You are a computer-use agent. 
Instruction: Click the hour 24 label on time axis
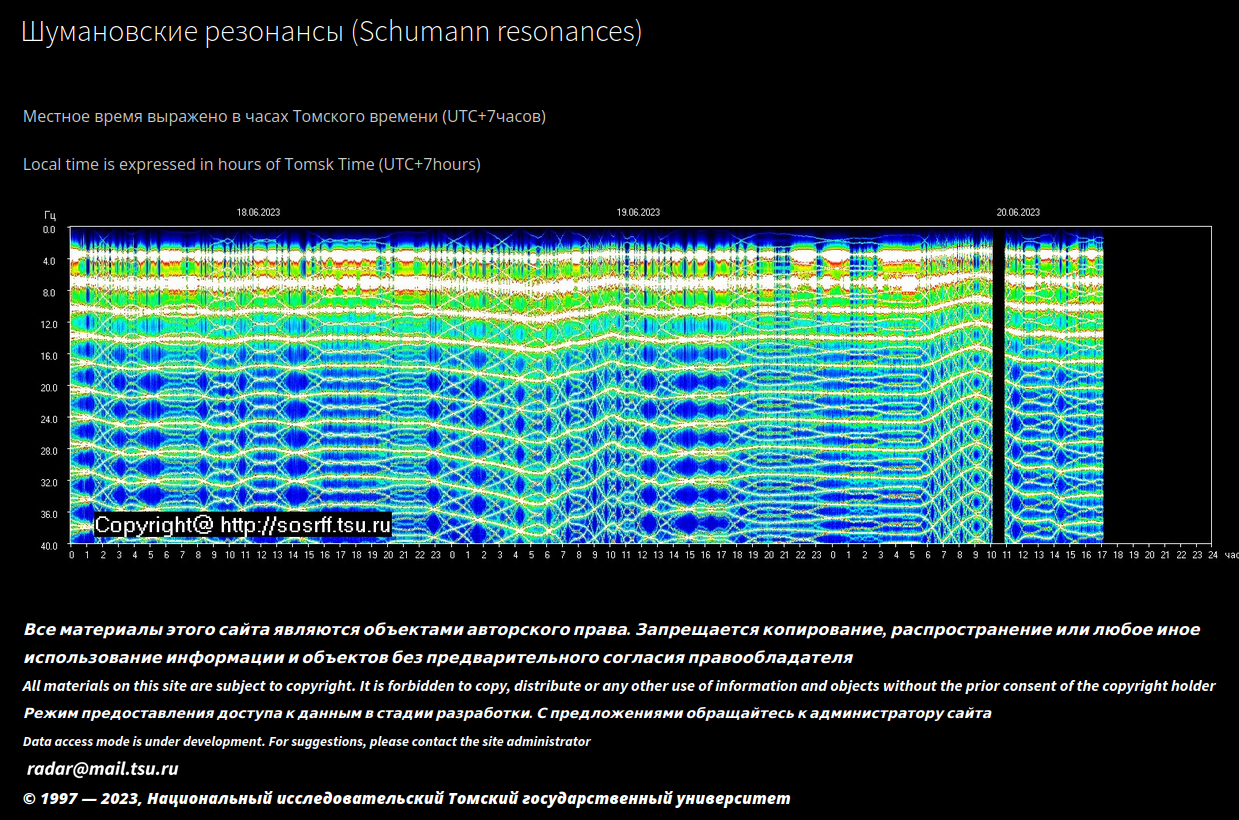tap(1212, 555)
